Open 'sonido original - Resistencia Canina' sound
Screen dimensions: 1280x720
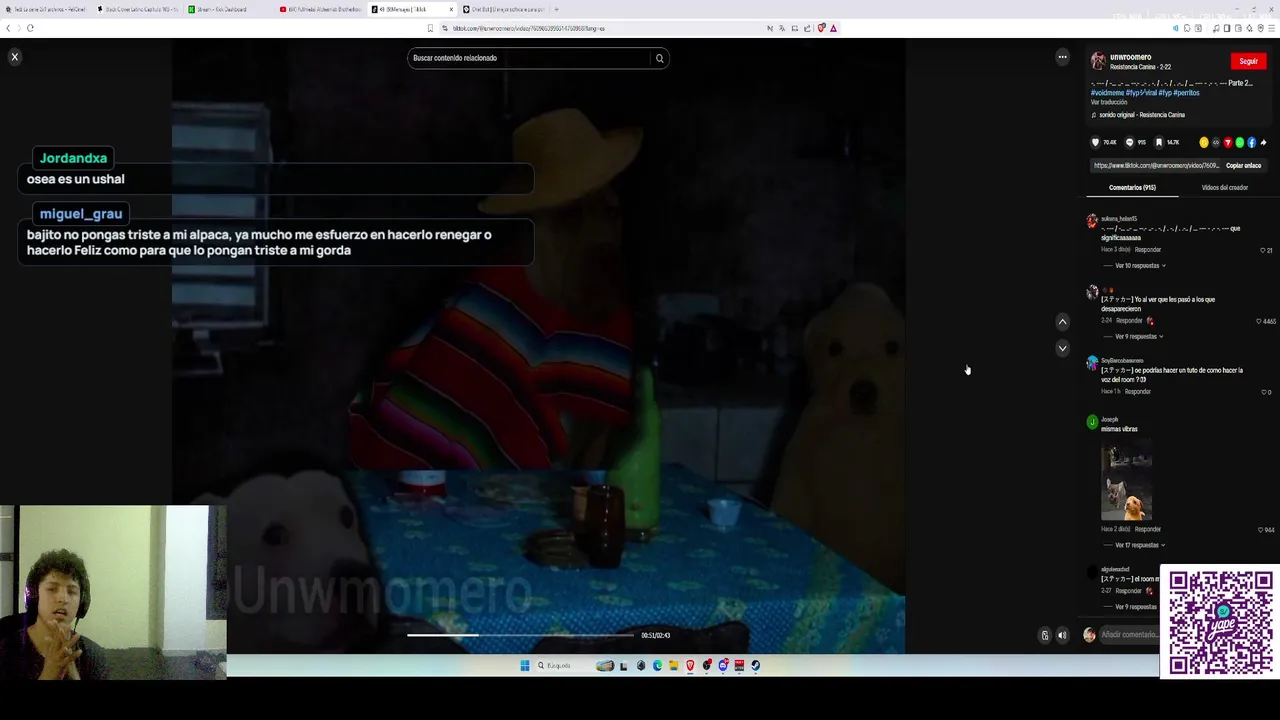tap(1138, 115)
